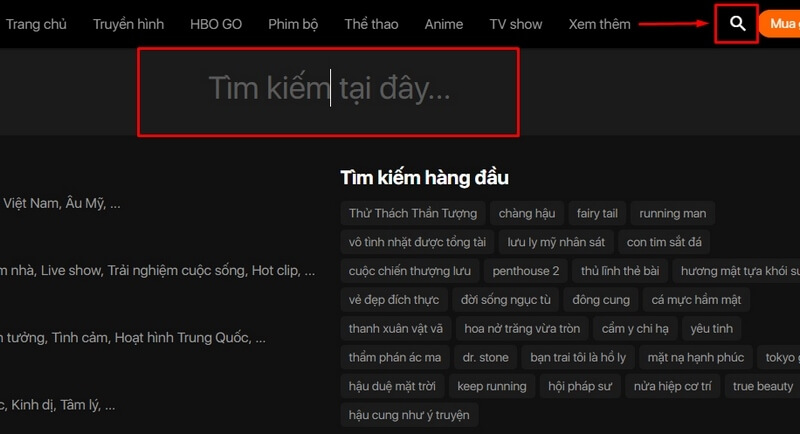Select the 'Thử Thách Thần Tượng' search tag
This screenshot has height=434, width=800.
412,213
